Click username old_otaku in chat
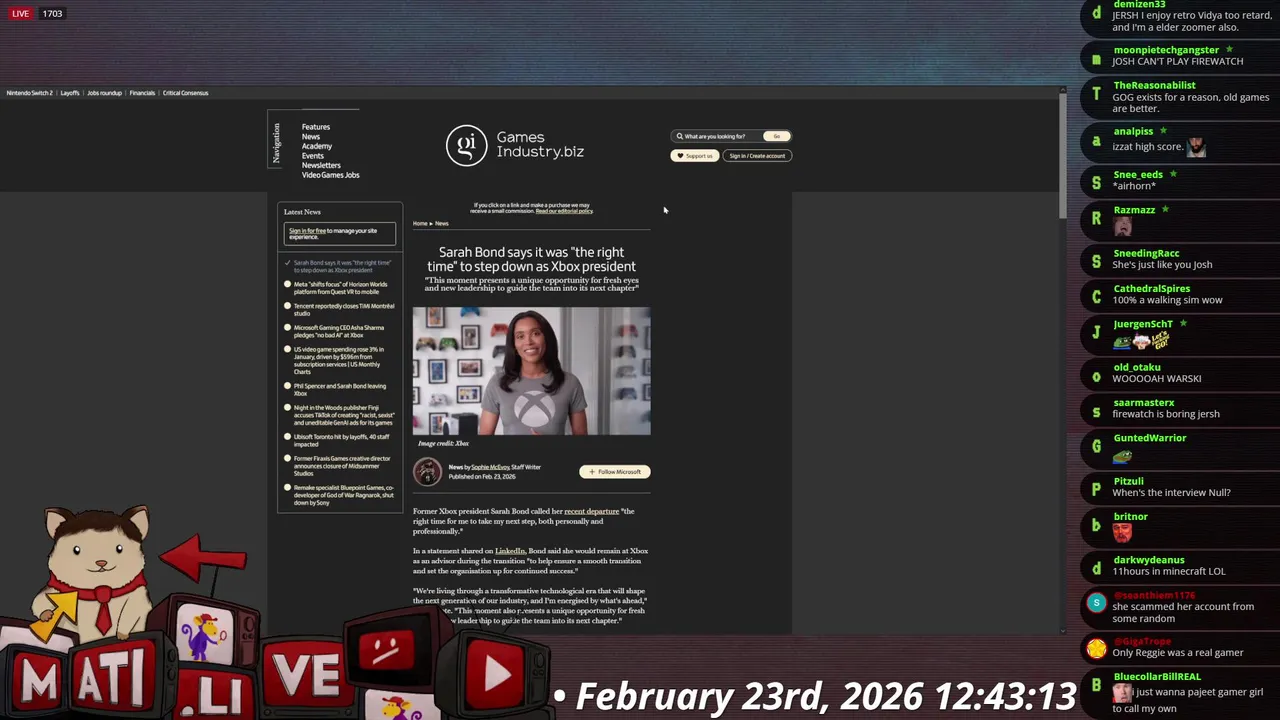 tap(1137, 367)
